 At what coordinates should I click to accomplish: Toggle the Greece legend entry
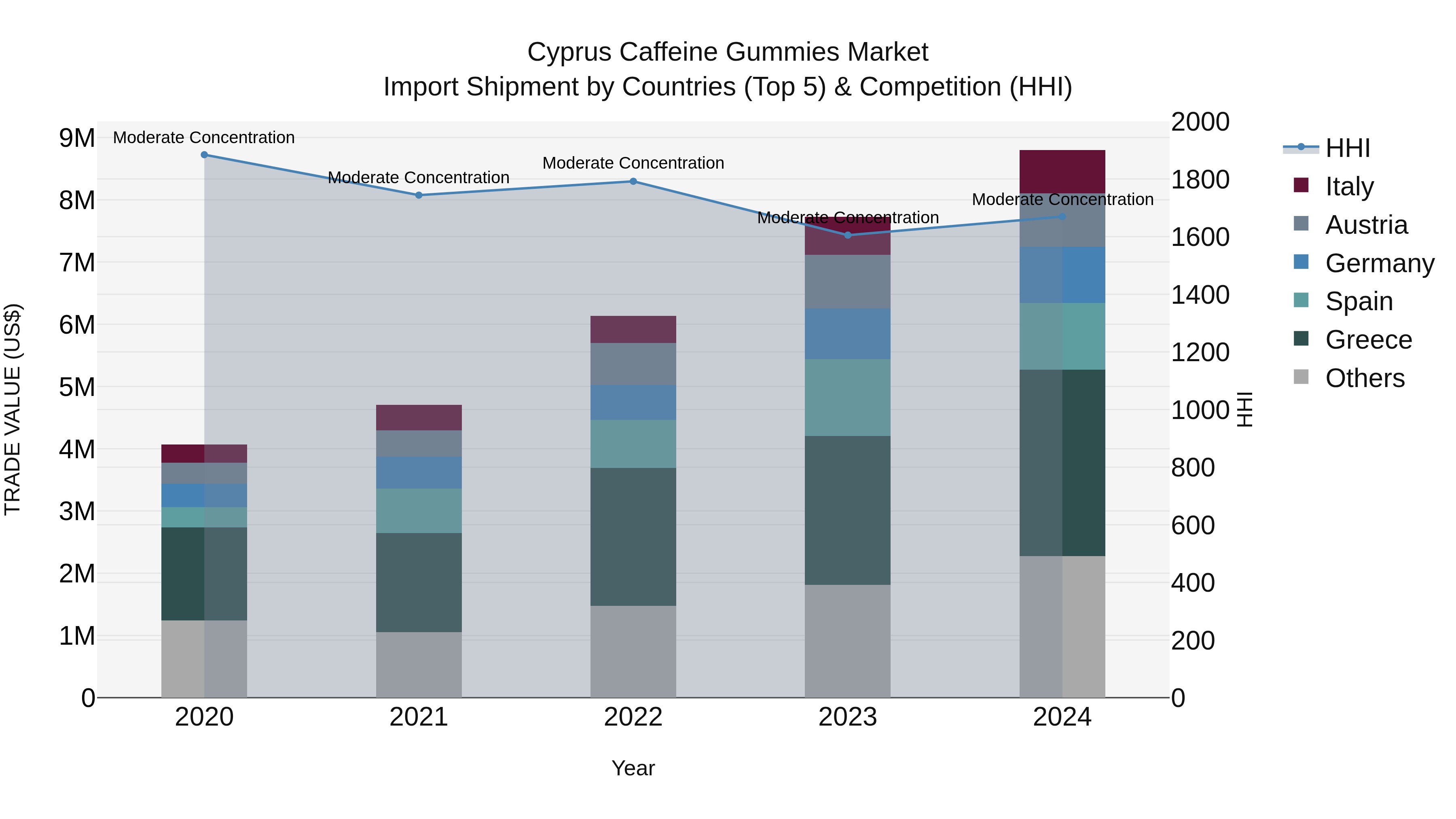tap(1352, 339)
